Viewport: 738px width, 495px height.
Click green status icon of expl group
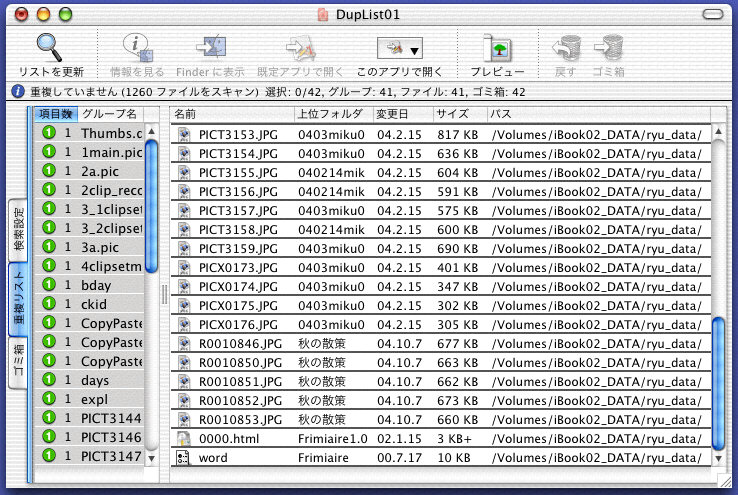[x=49, y=399]
